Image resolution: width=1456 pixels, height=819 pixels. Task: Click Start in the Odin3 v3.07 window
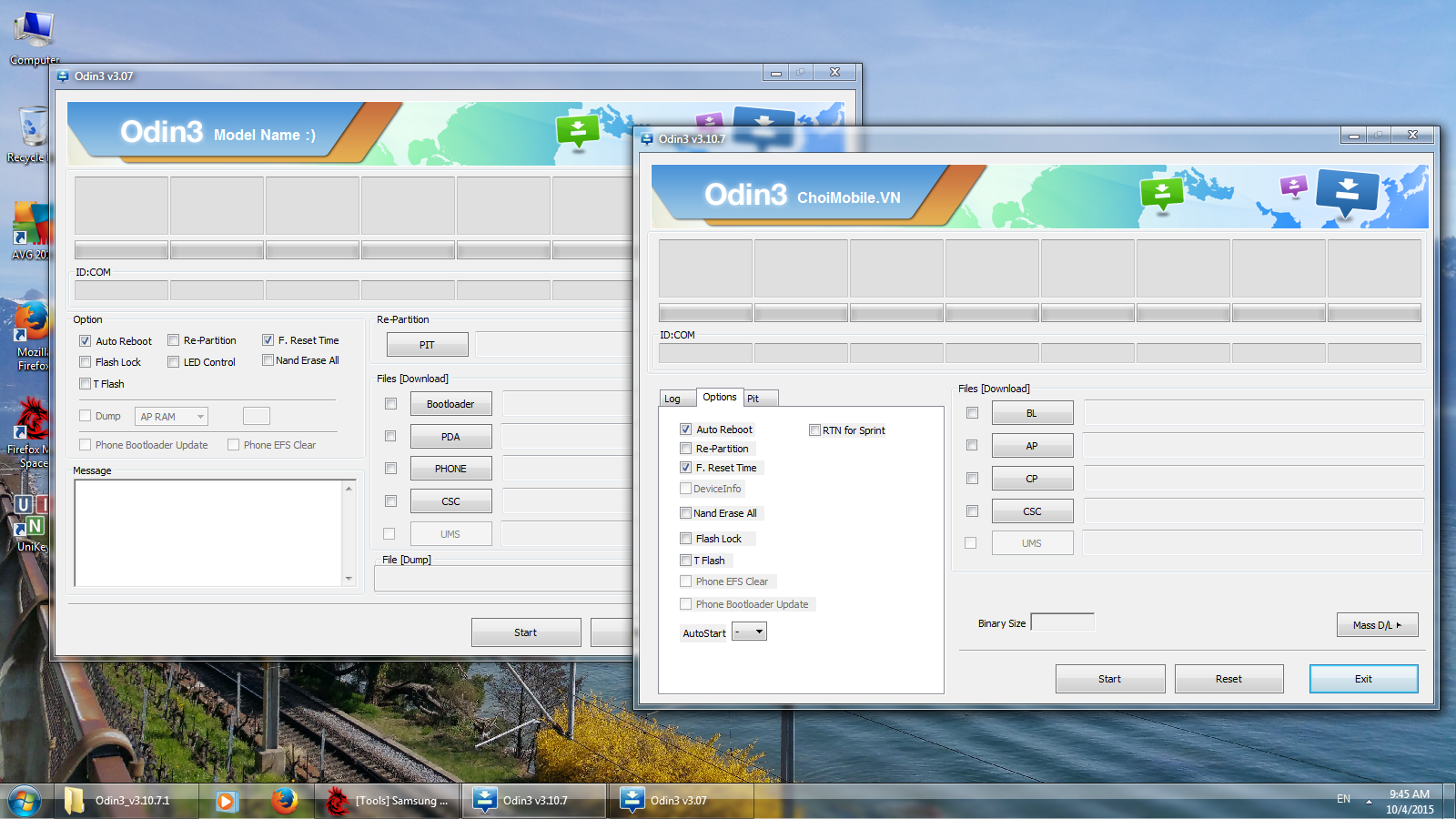click(526, 632)
